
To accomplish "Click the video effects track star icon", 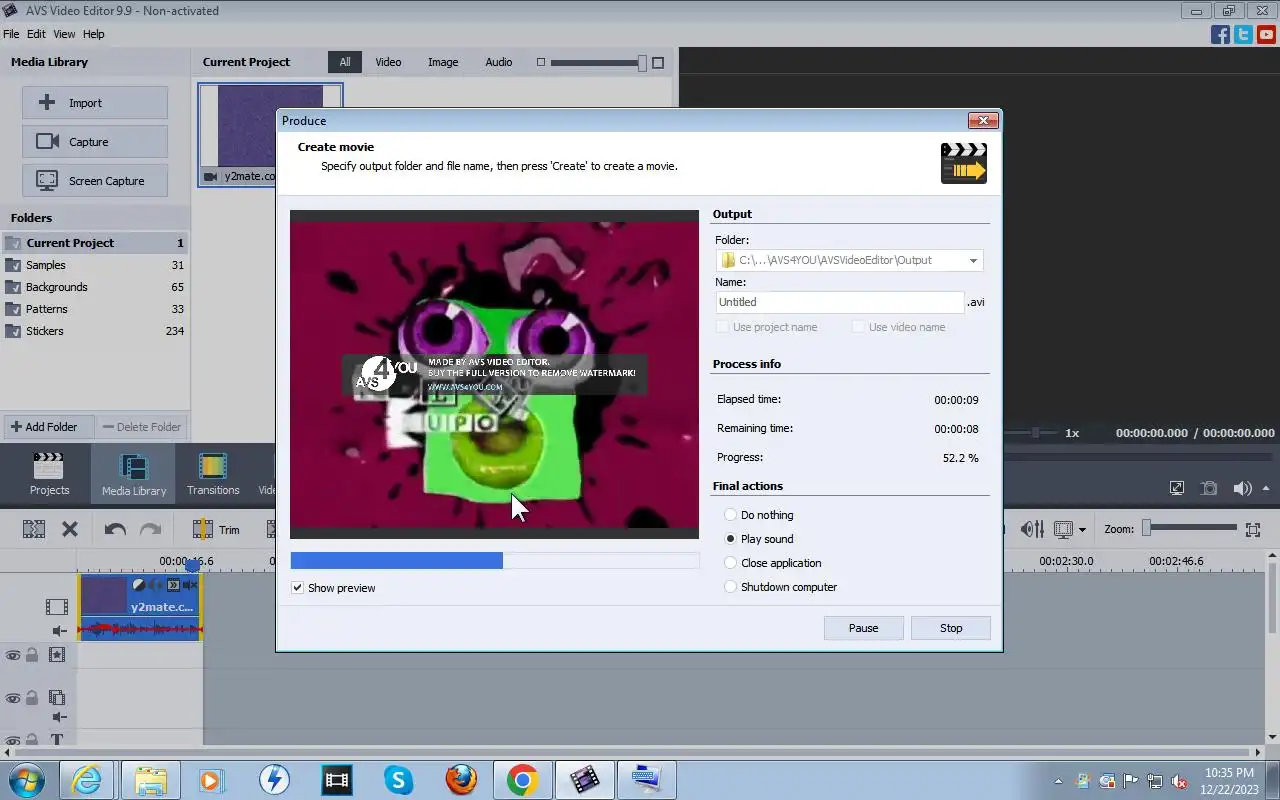I will click(57, 655).
